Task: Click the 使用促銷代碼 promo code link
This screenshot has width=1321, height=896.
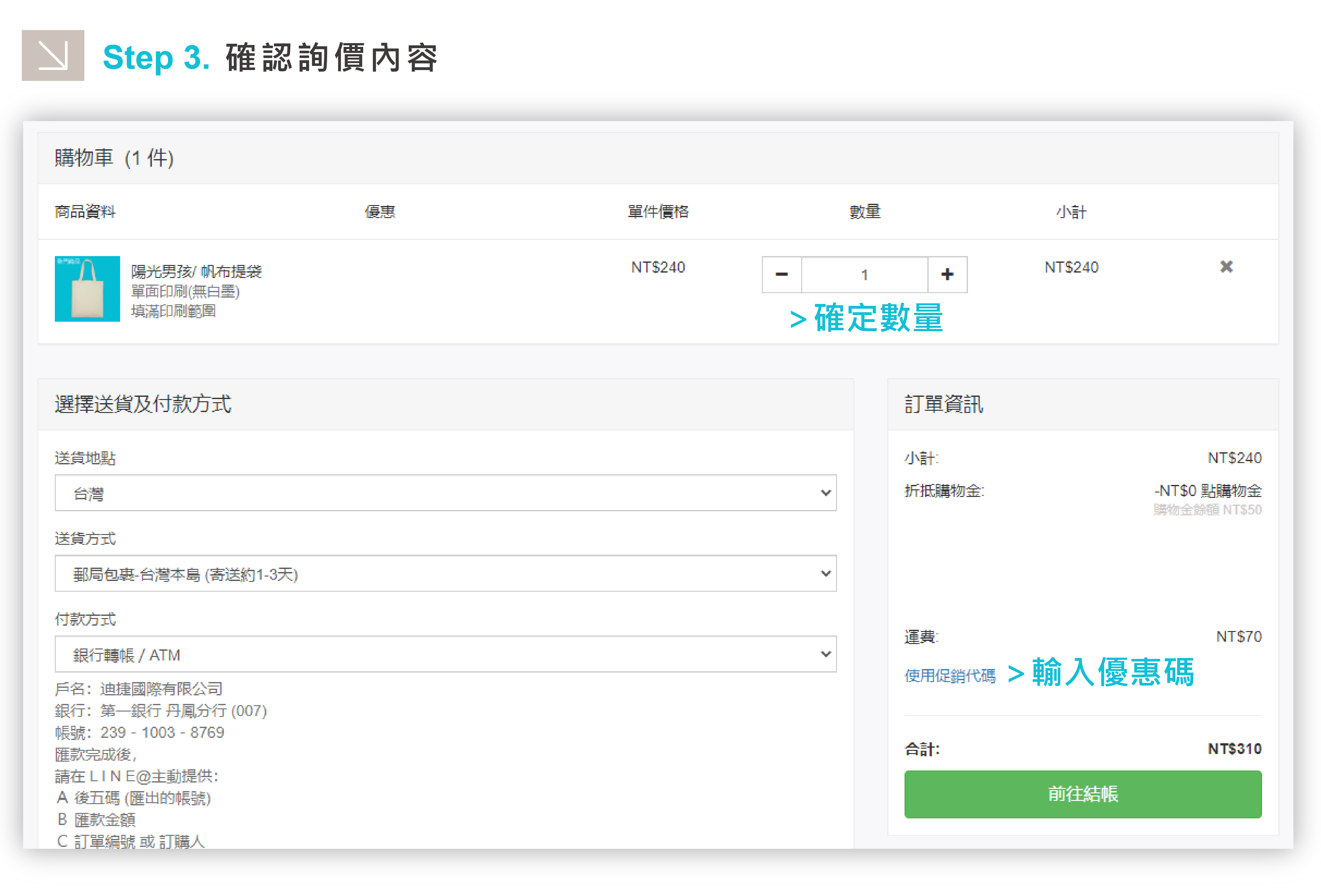Action: pyautogui.click(x=950, y=675)
